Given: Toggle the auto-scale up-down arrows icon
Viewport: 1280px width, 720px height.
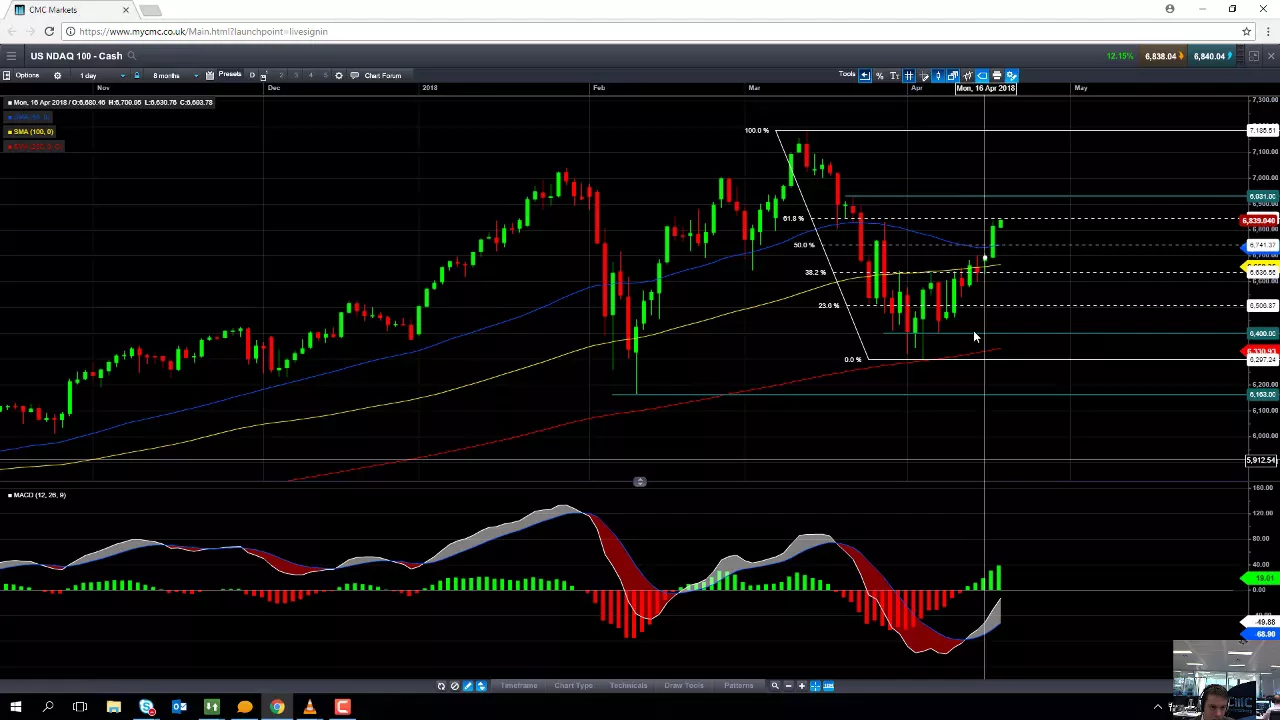Looking at the screenshot, I should click(481, 686).
